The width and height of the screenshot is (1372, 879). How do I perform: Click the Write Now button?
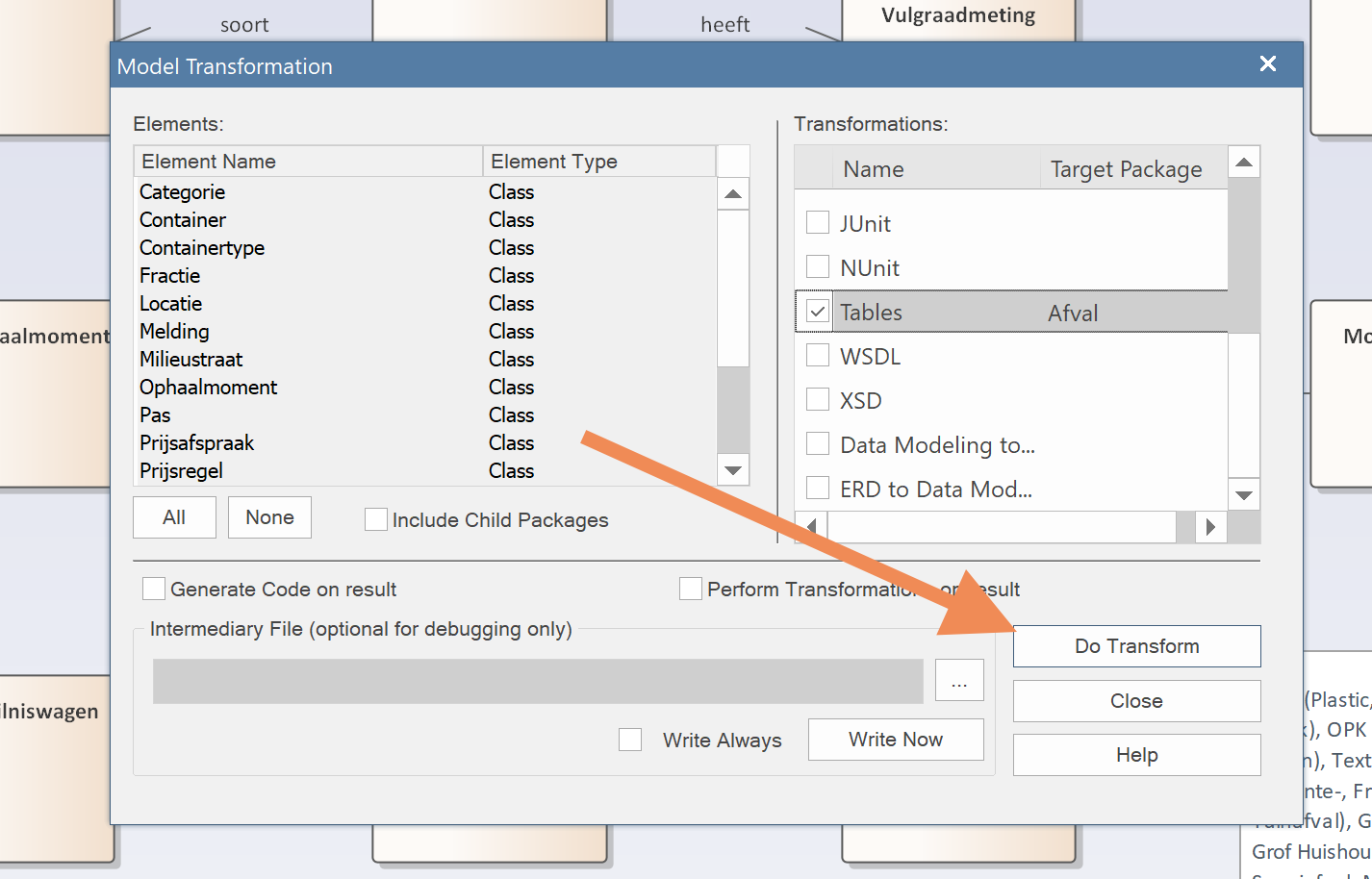click(895, 740)
